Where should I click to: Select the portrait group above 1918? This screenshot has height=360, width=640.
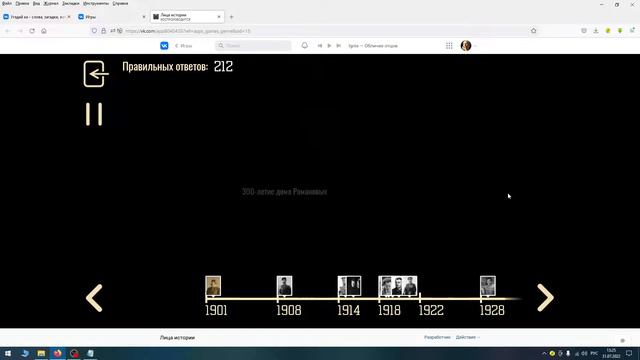[398, 286]
